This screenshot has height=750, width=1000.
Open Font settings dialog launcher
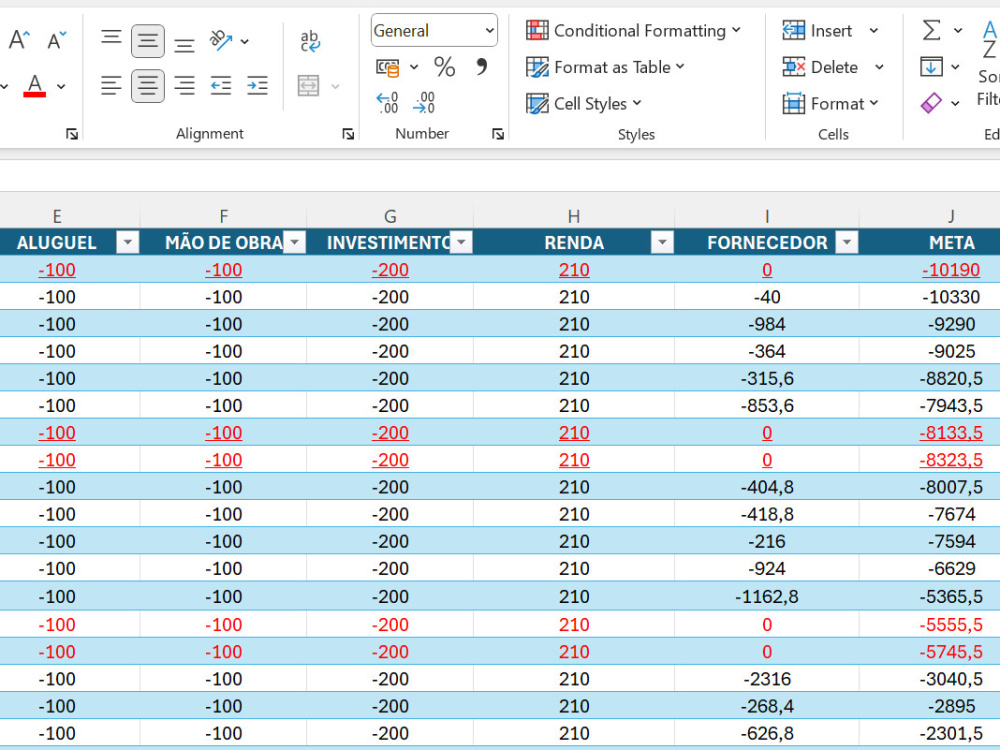point(72,134)
